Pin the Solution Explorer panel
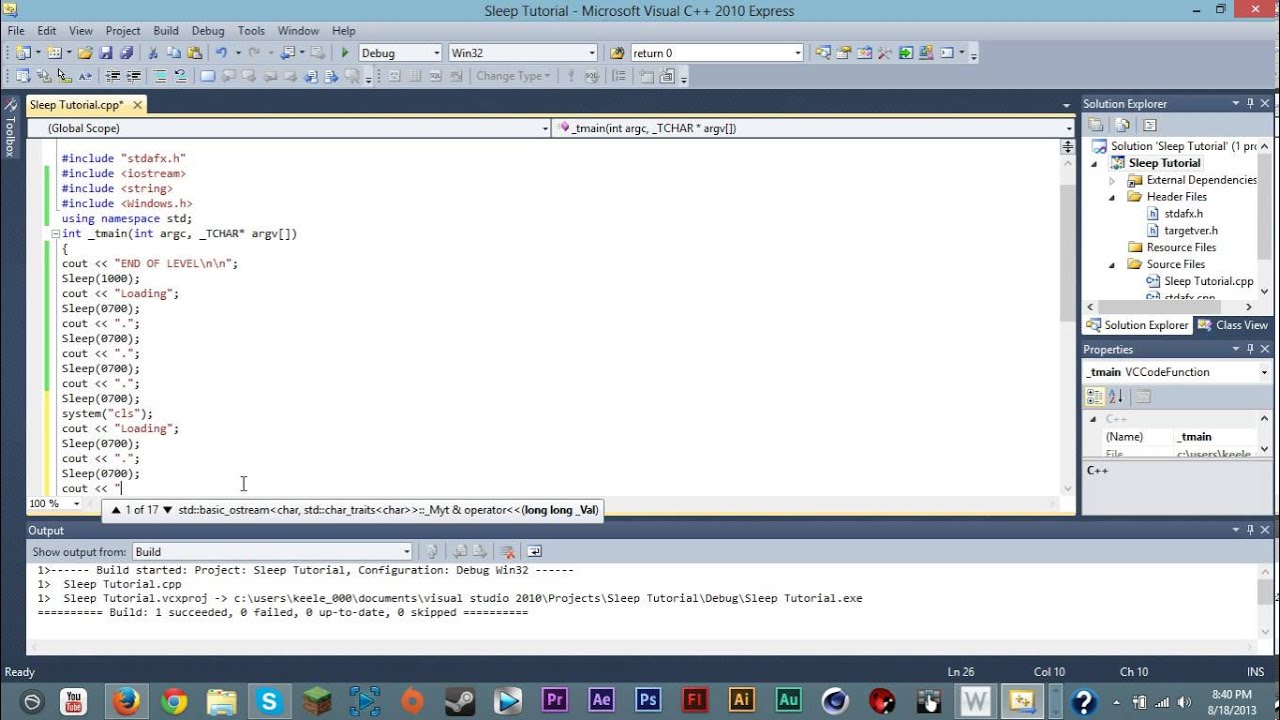The height and width of the screenshot is (720, 1280). [1250, 103]
